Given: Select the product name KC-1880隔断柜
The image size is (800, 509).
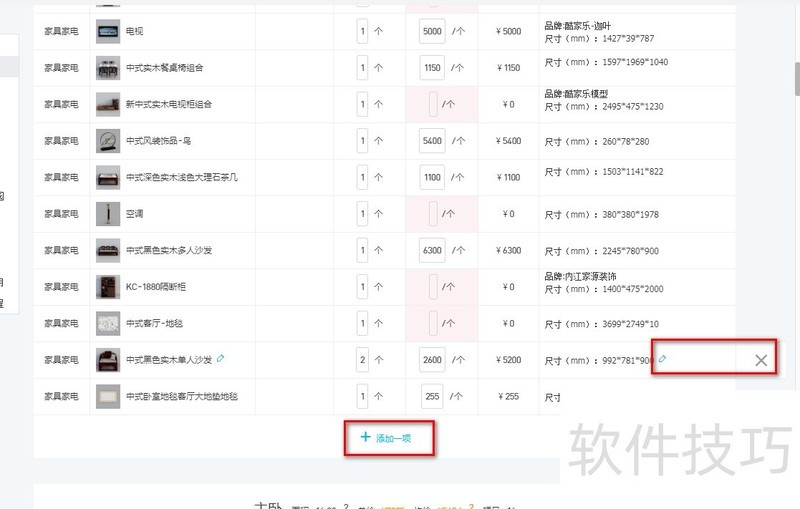Looking at the screenshot, I should pyautogui.click(x=156, y=287).
